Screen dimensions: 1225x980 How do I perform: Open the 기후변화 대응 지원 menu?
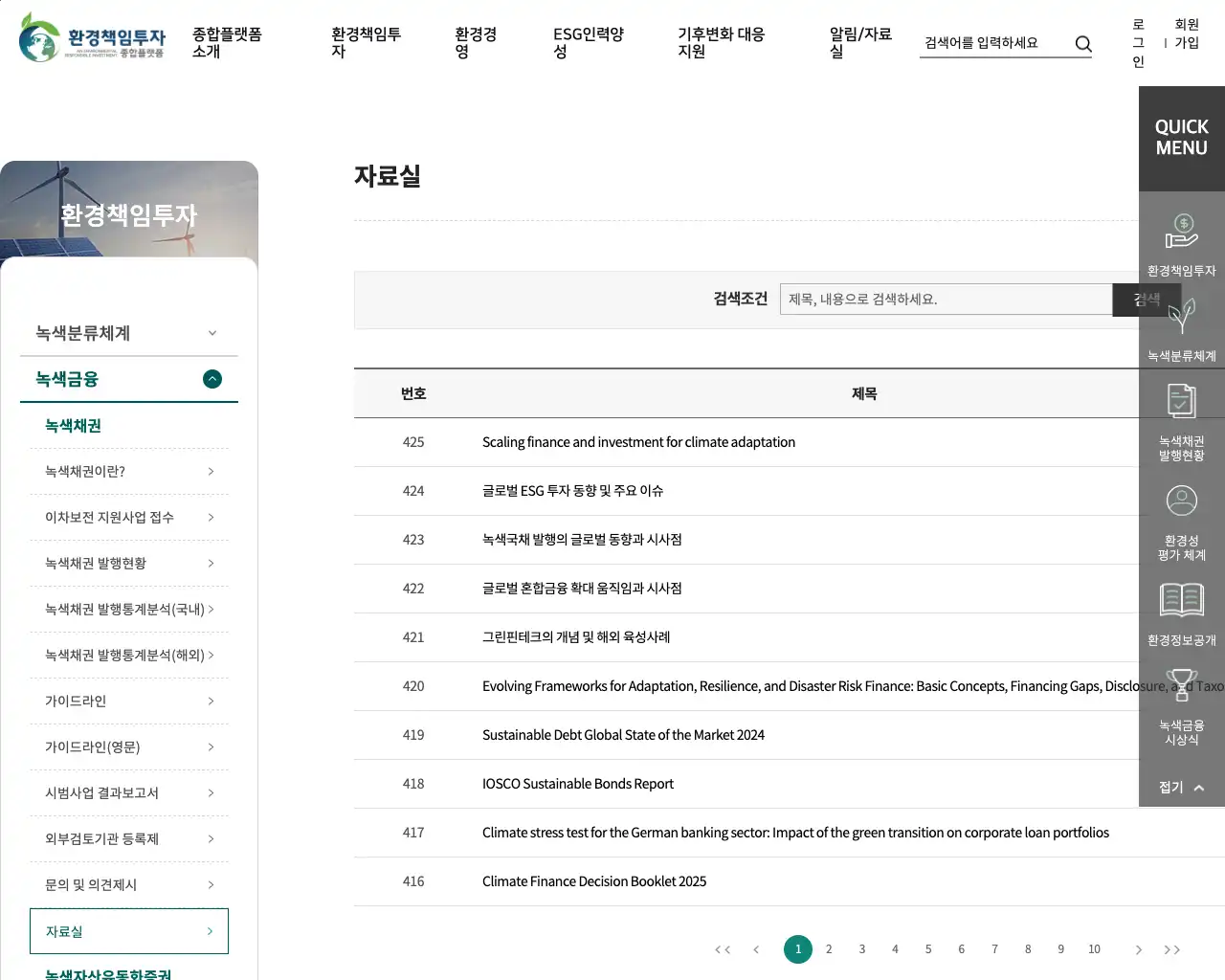(721, 42)
